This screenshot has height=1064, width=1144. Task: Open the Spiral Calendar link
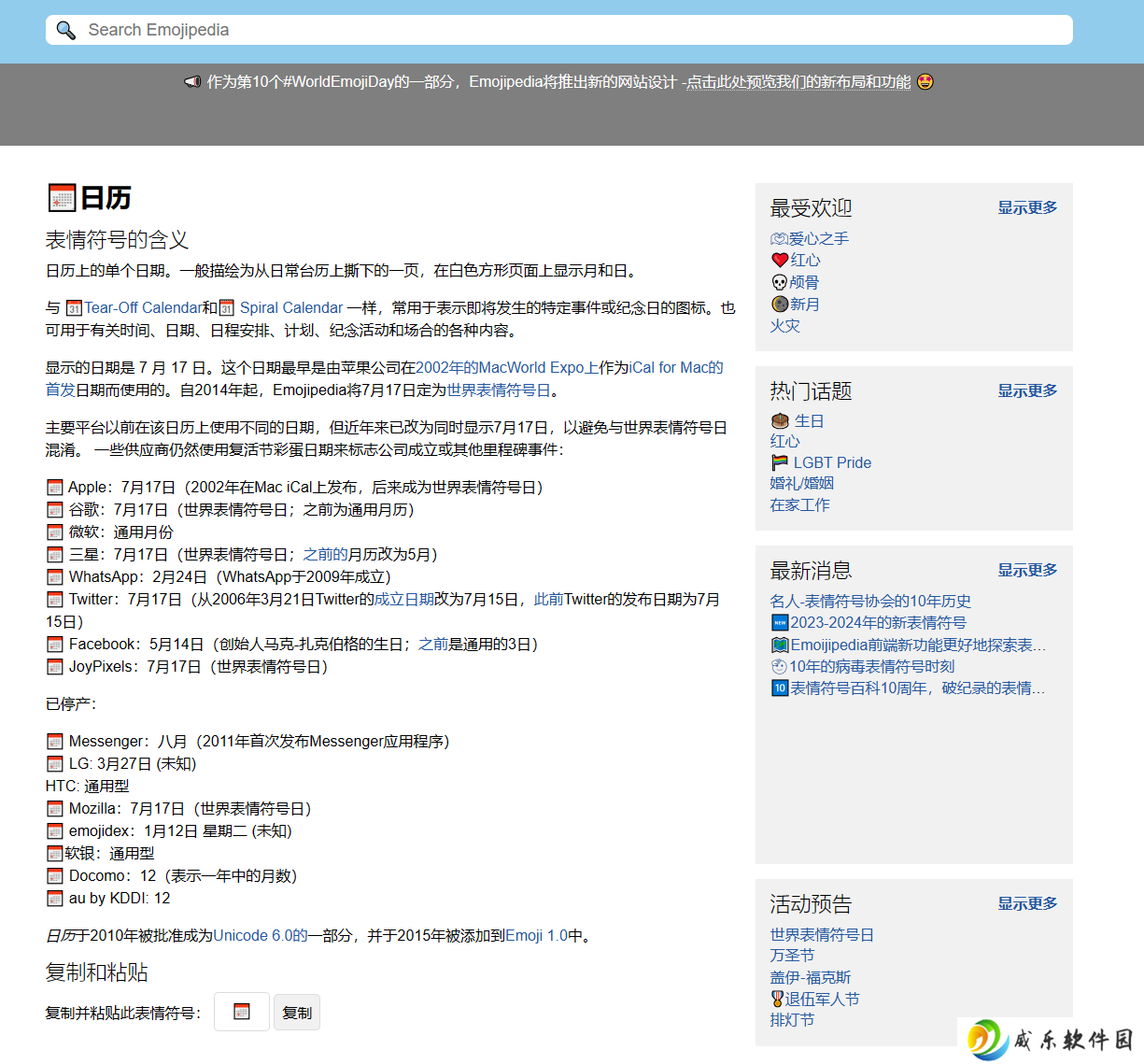coord(291,308)
